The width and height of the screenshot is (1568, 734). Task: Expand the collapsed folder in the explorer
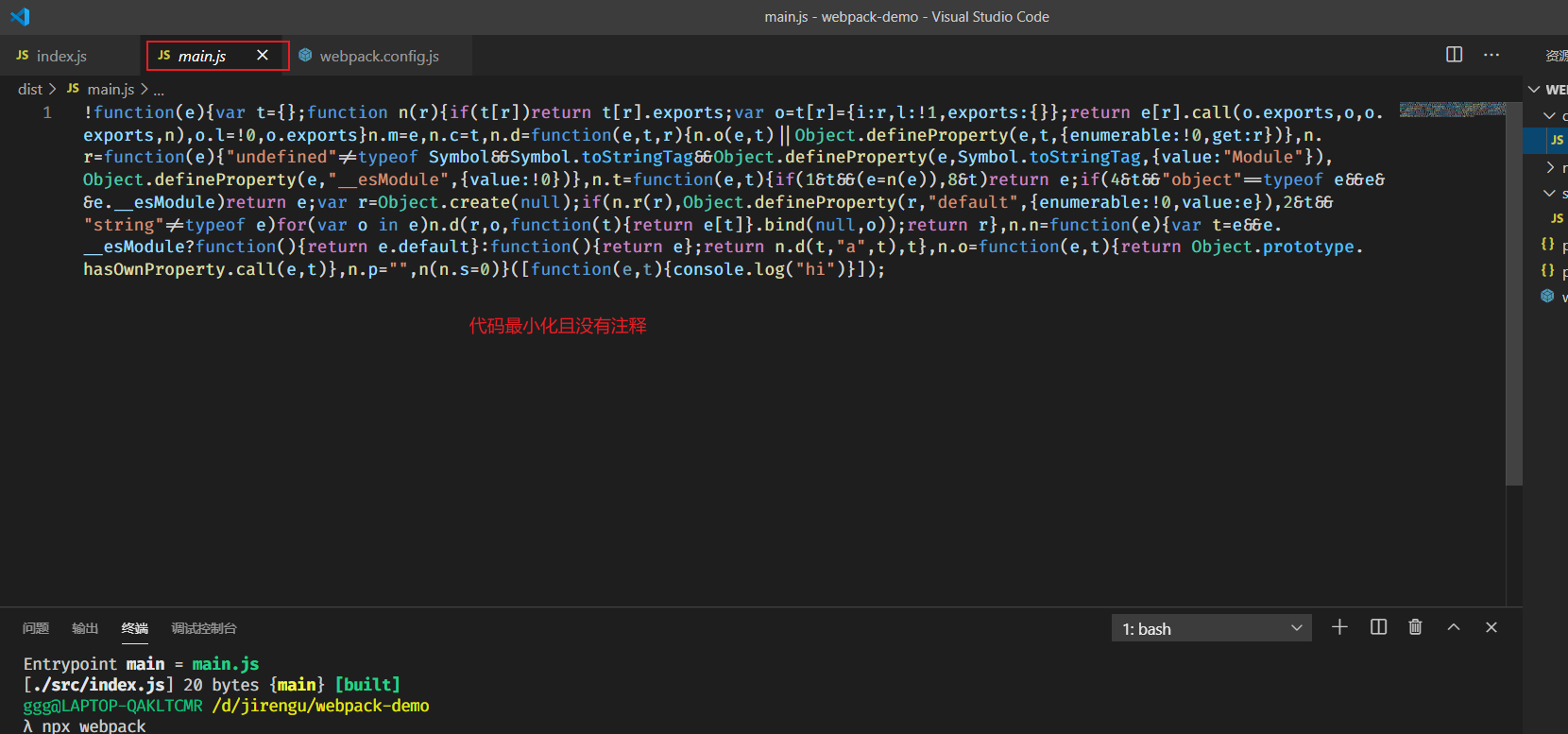(x=1550, y=167)
